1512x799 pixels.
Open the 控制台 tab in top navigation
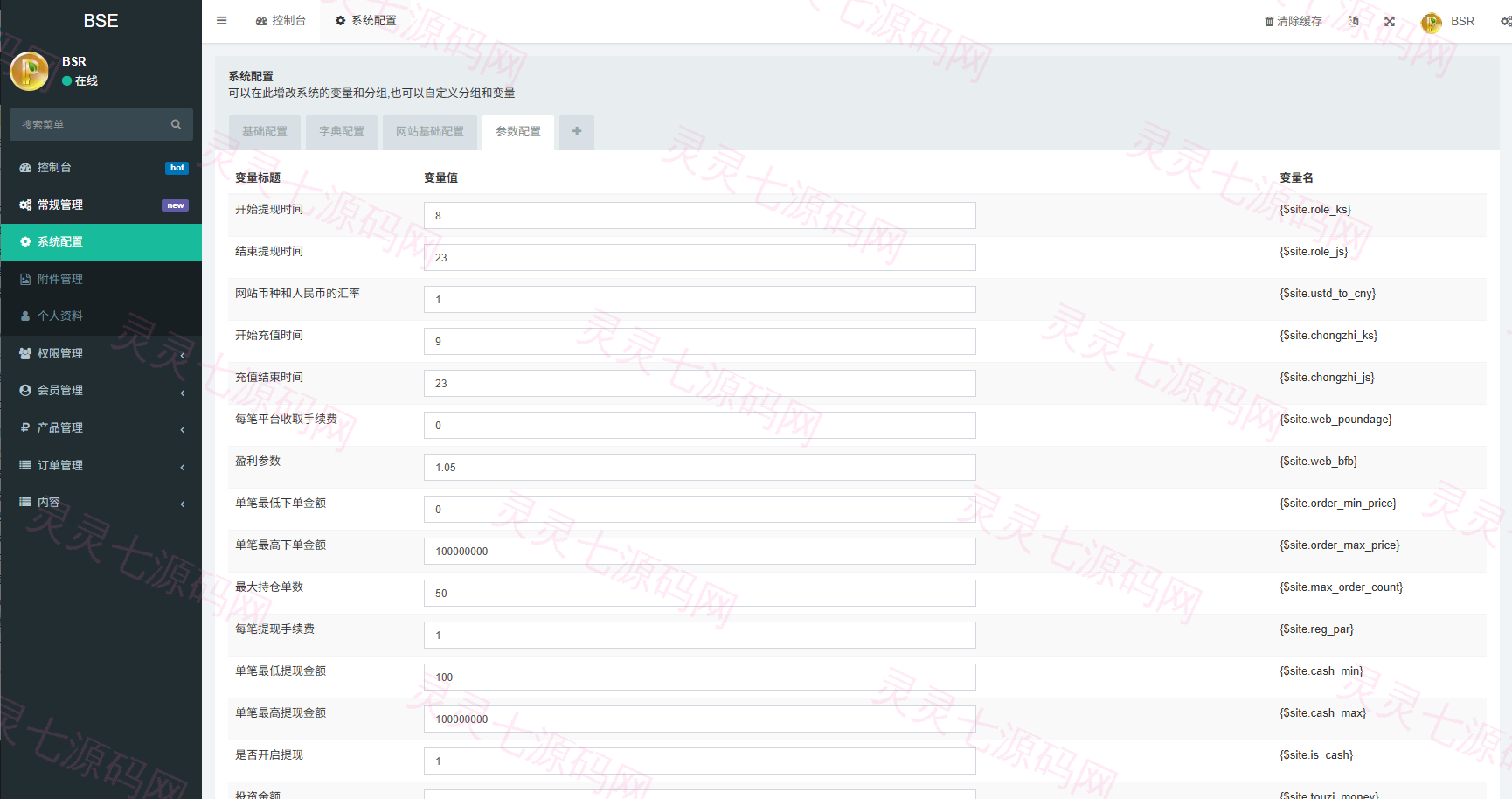281,21
